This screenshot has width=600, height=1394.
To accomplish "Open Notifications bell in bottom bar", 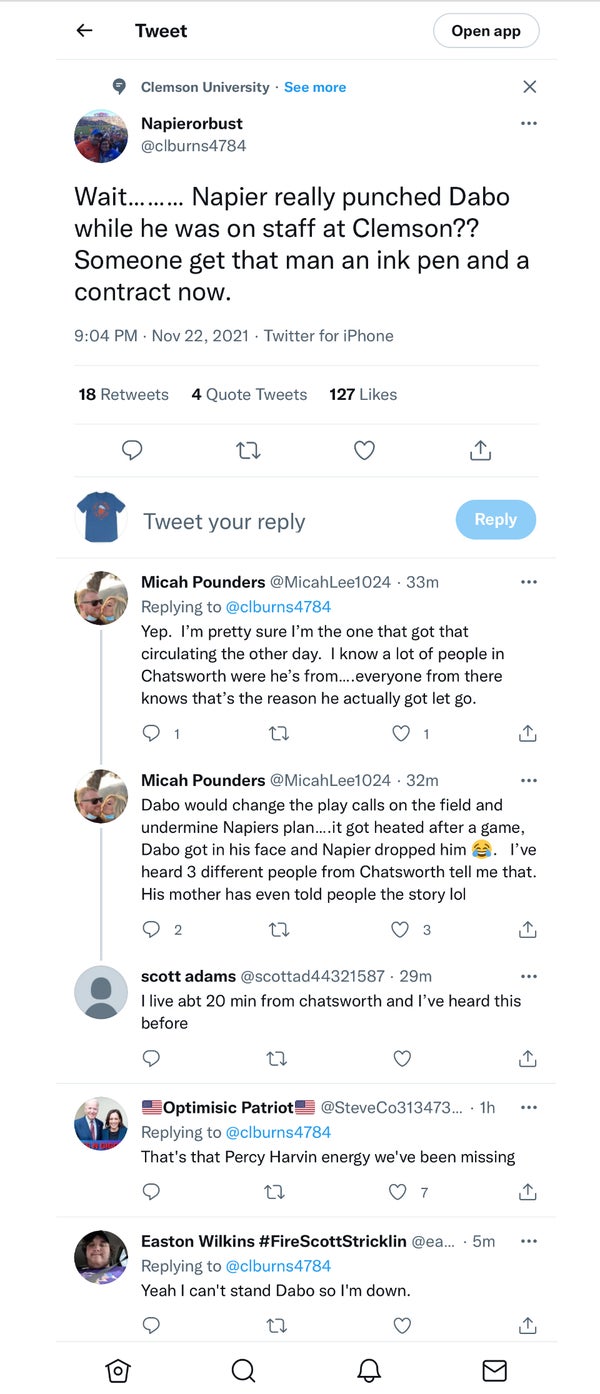I will (x=369, y=1369).
